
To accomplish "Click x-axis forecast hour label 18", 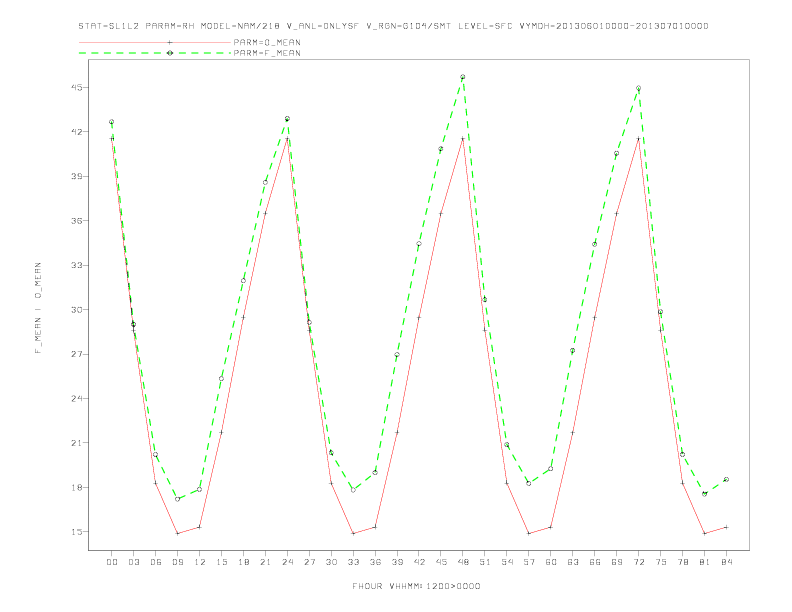I will (243, 562).
